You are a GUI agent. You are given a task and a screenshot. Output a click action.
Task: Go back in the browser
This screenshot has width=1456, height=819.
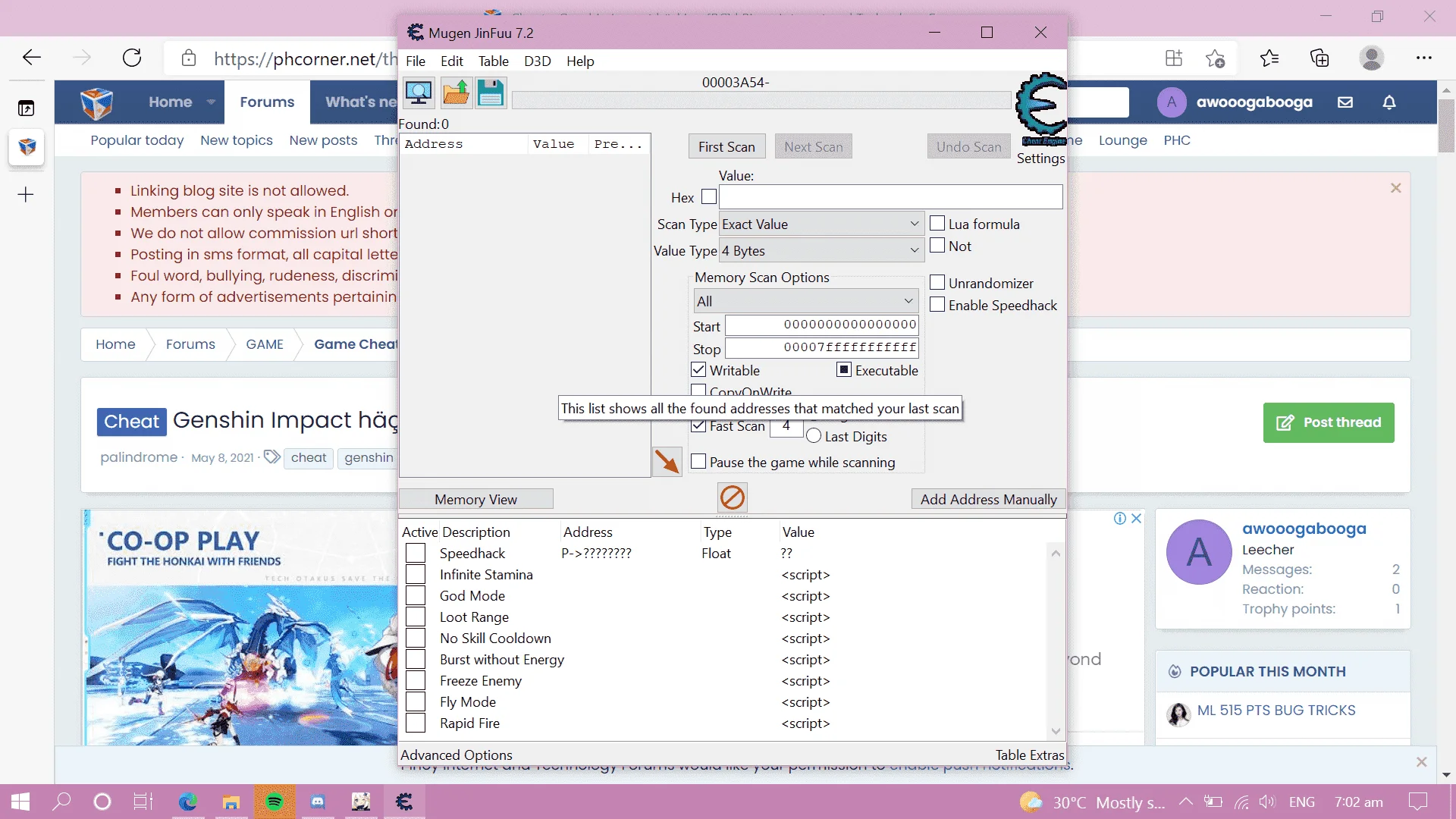coord(32,58)
